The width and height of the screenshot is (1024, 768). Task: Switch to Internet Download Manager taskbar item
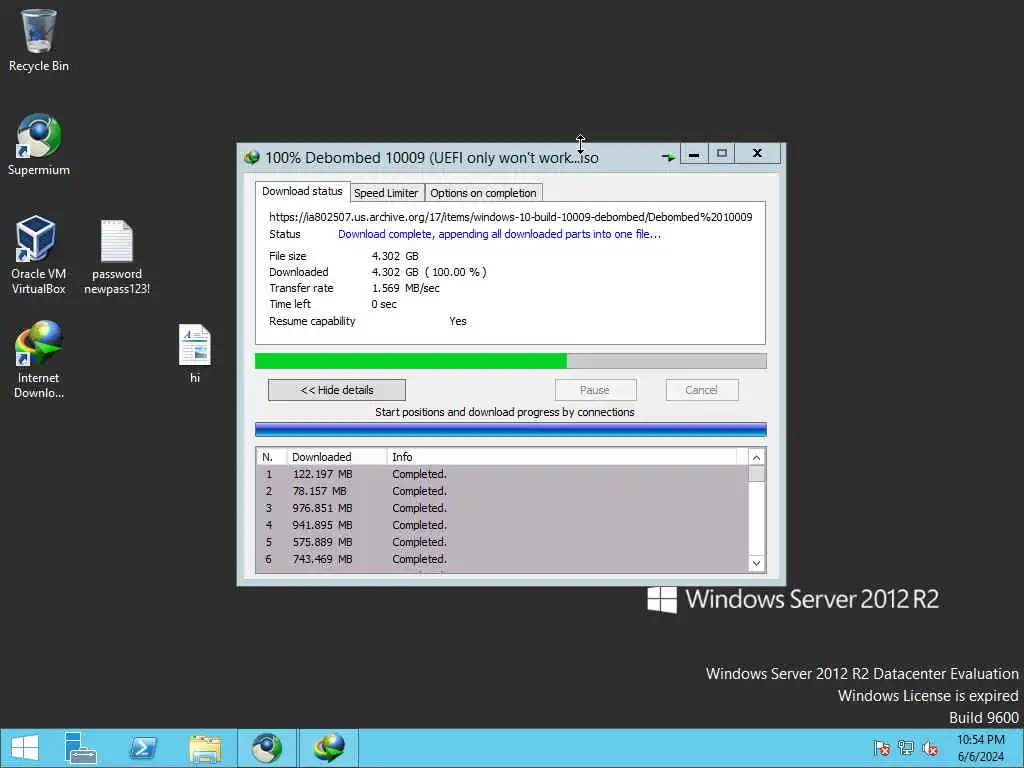click(329, 748)
